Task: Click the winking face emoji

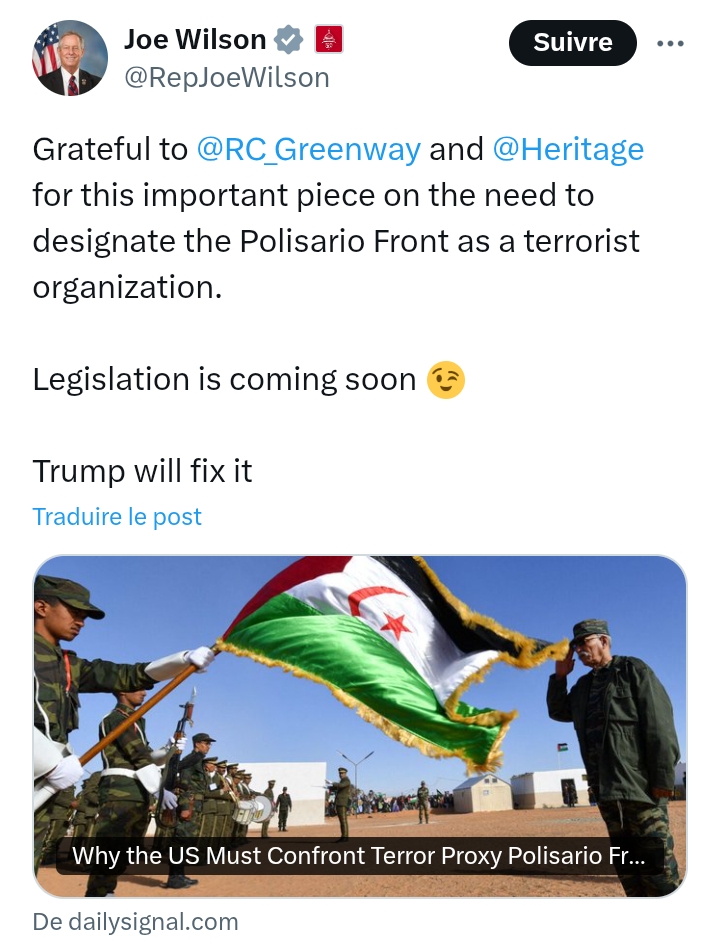Action: tap(446, 380)
